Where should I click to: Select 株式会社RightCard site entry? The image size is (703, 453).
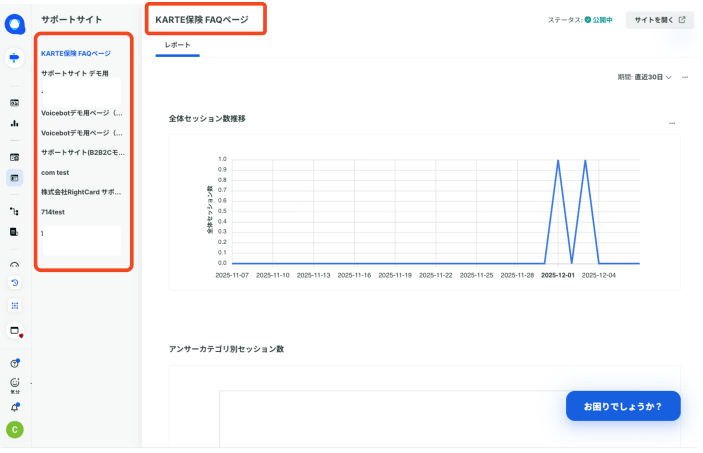pos(80,191)
